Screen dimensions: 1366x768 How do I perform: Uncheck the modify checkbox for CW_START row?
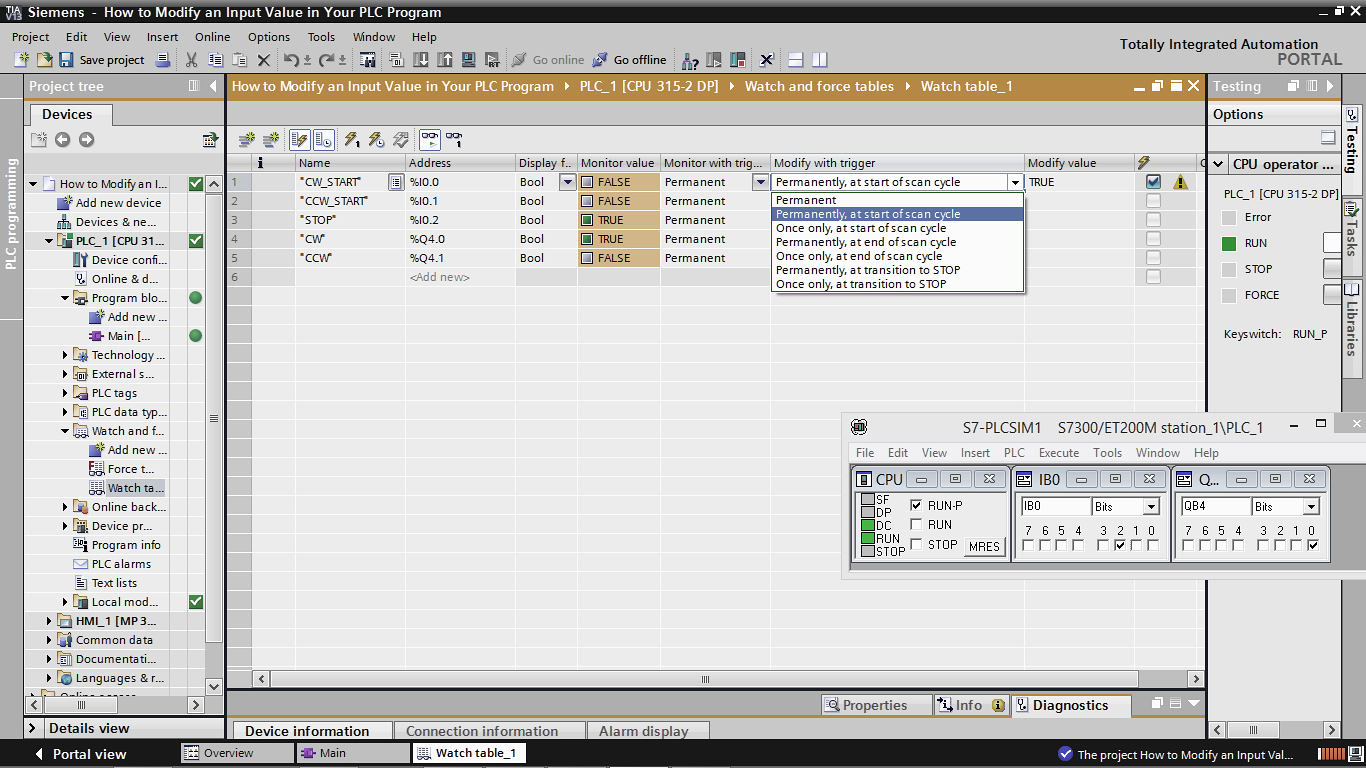pos(1153,182)
